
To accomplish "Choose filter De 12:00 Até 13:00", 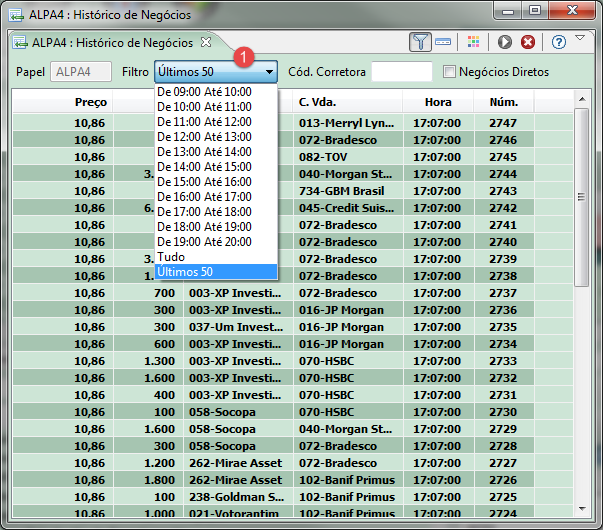I will pos(216,137).
